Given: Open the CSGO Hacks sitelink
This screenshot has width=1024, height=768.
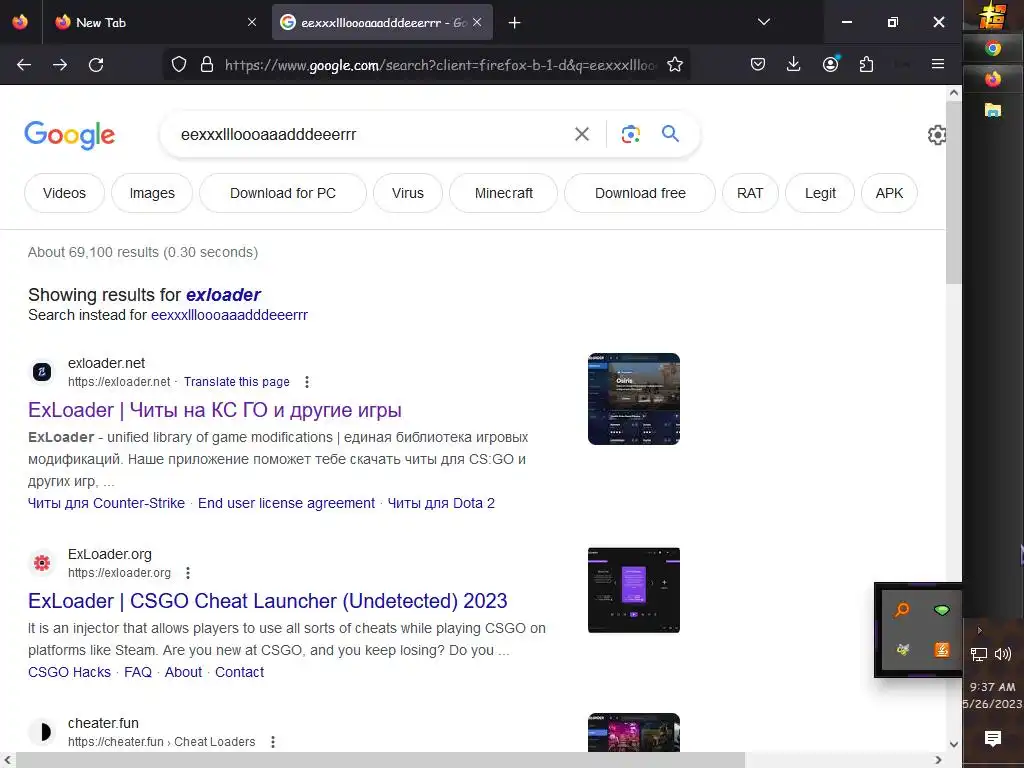Looking at the screenshot, I should (x=69, y=673).
